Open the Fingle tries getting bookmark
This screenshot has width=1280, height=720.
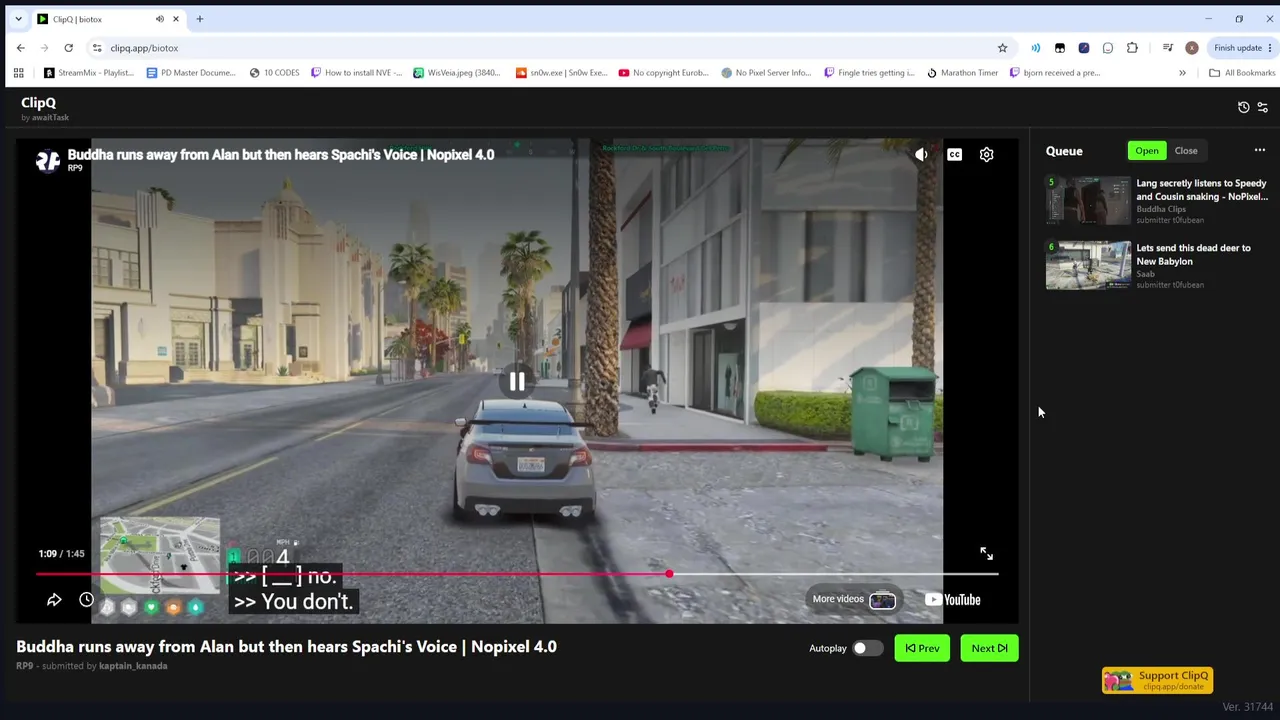869,72
